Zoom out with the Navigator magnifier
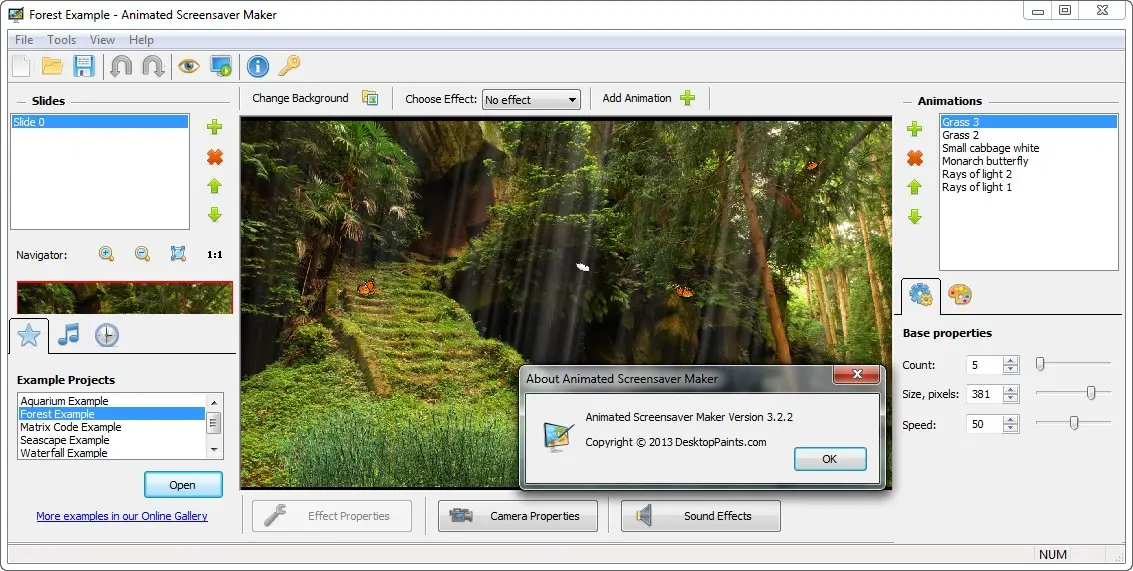Image resolution: width=1133 pixels, height=571 pixels. [x=142, y=254]
